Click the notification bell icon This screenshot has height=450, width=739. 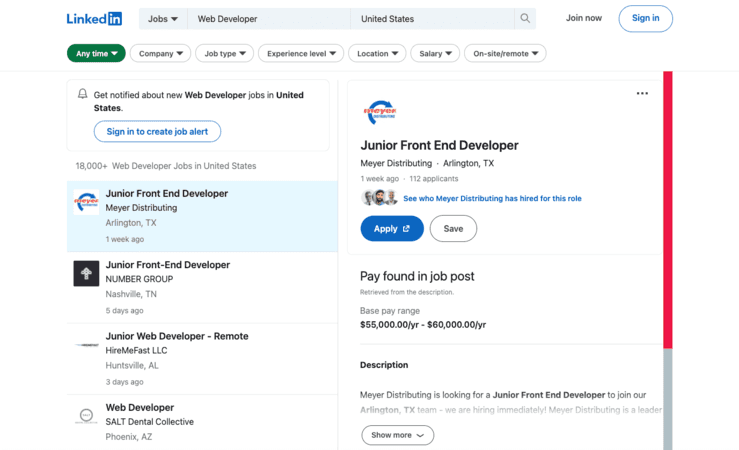click(x=82, y=94)
